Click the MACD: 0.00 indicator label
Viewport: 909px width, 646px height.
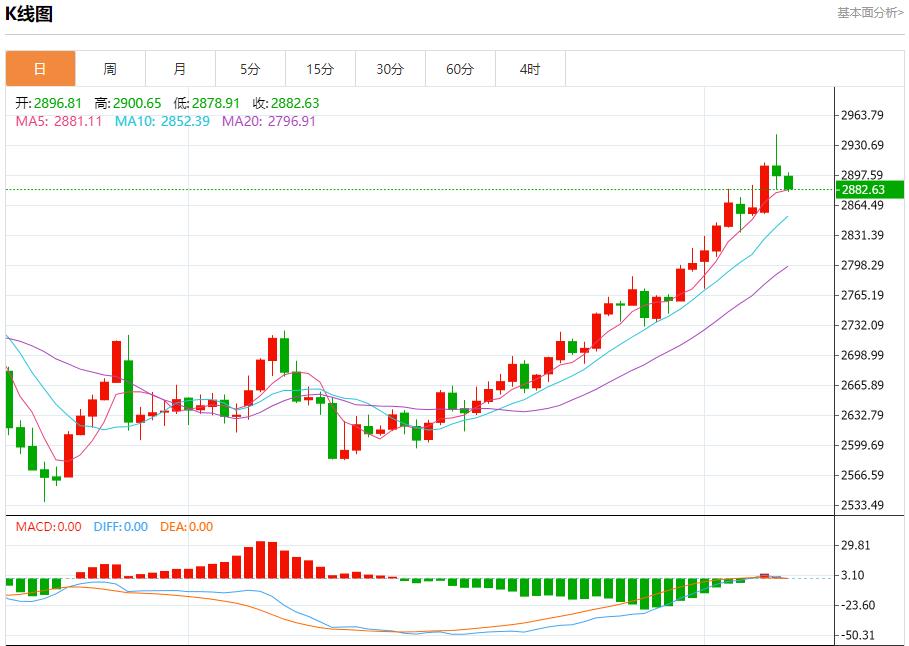pyautogui.click(x=49, y=527)
